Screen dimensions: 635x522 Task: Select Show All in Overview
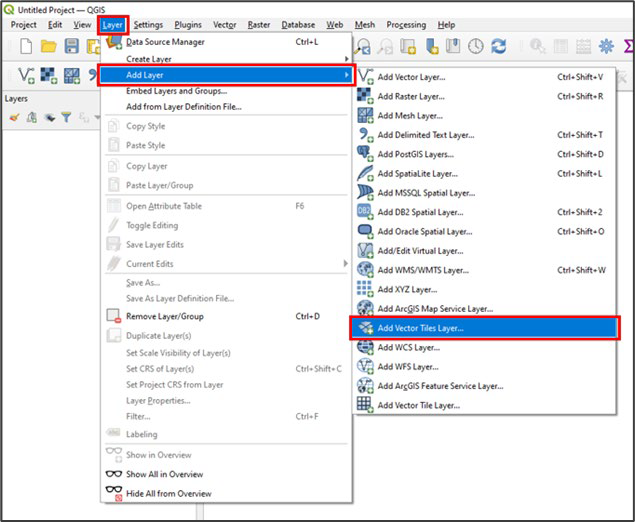tap(226, 474)
